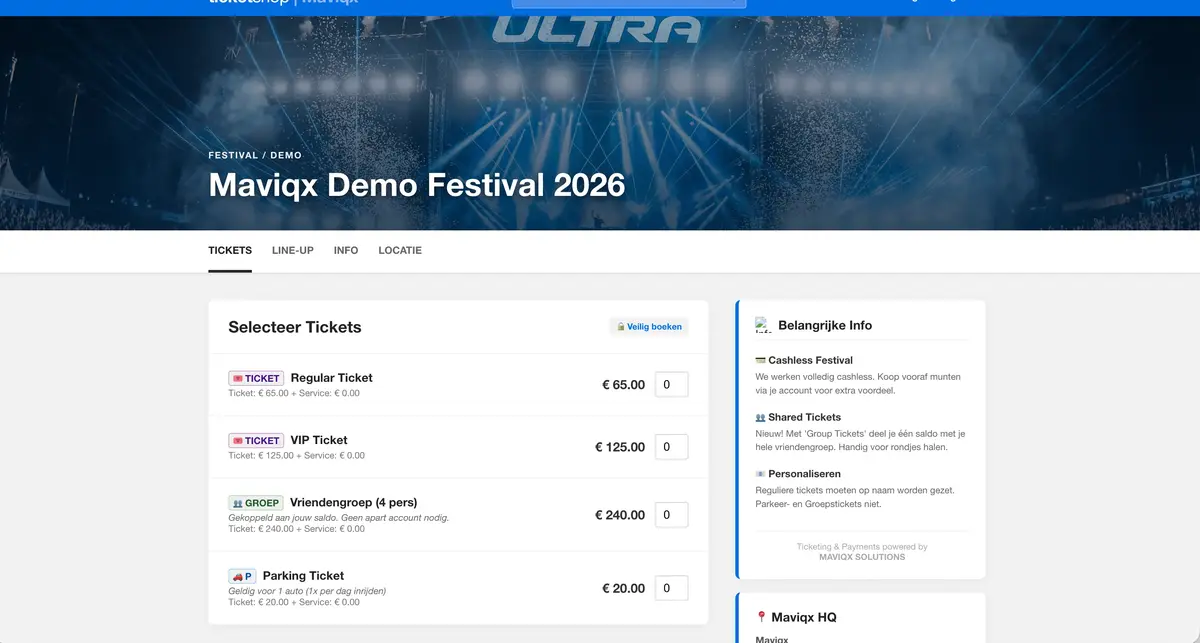
Task: Open the ticketshop Maviqx logo
Action: (x=282, y=3)
